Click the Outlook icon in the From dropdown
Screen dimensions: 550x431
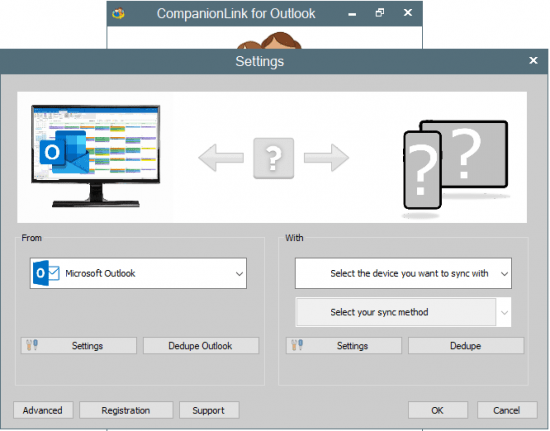46,273
